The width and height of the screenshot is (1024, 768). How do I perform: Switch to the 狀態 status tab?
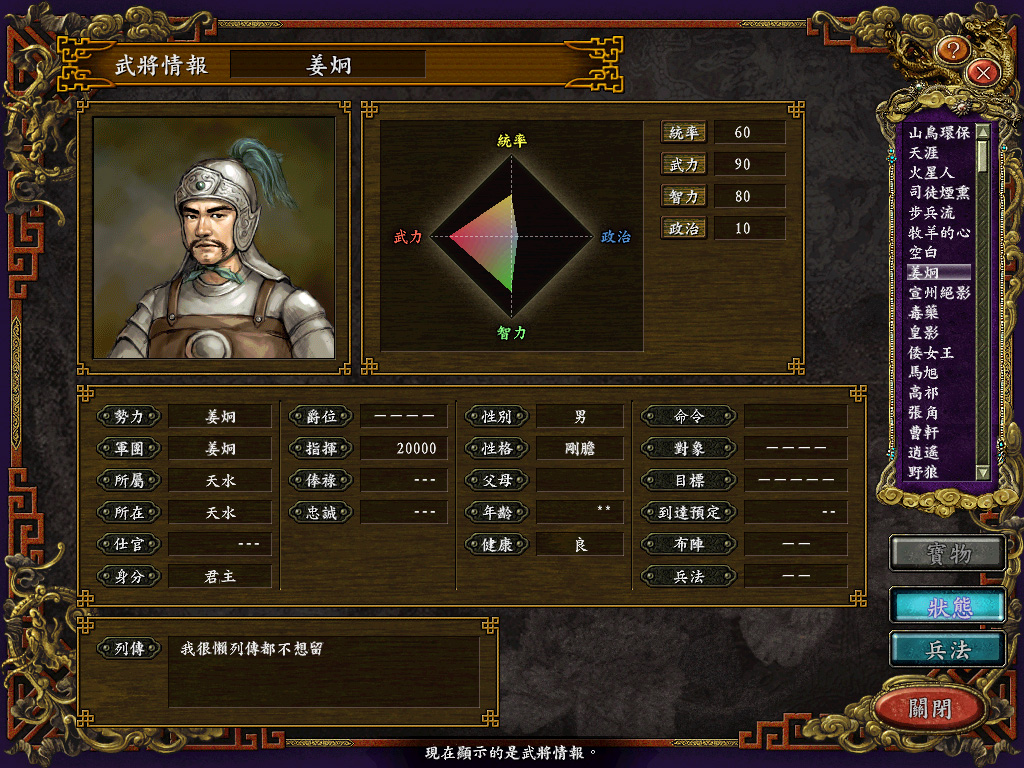948,606
